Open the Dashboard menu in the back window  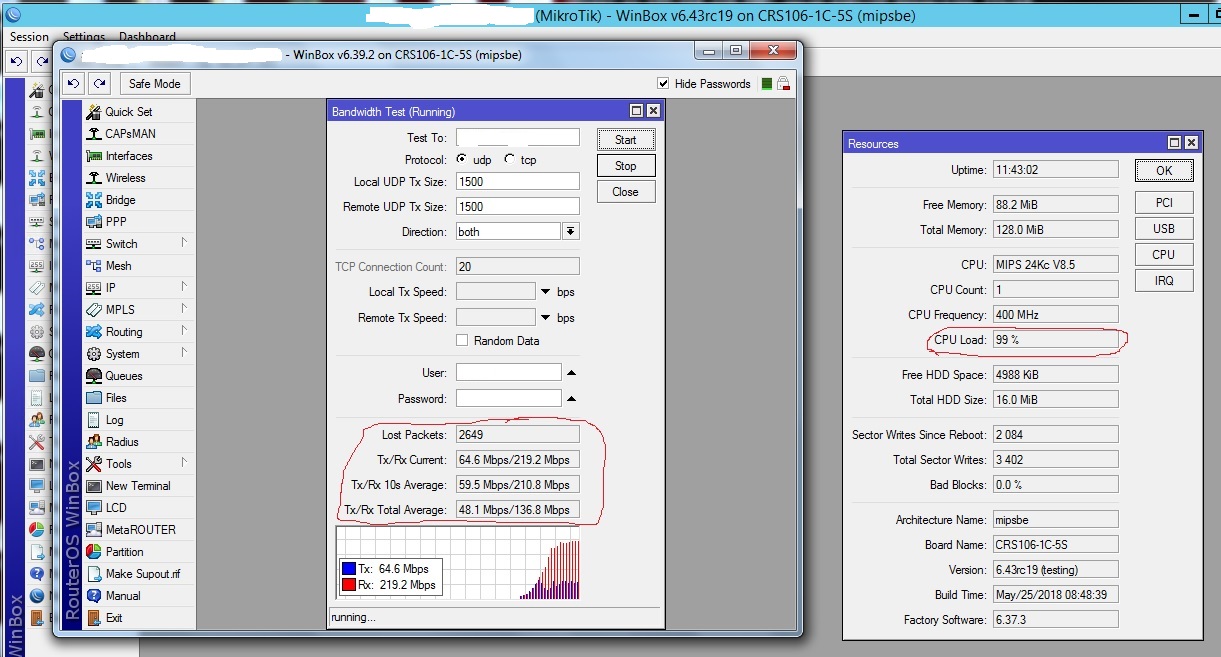tap(147, 37)
